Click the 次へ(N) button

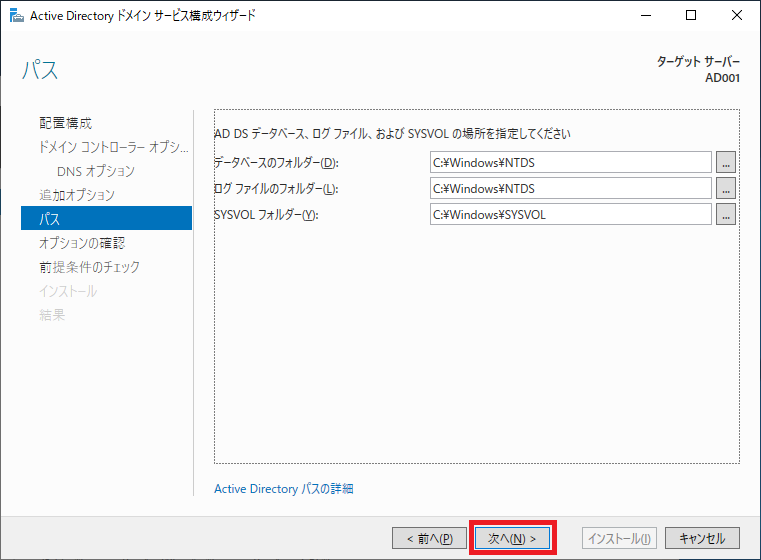512,538
